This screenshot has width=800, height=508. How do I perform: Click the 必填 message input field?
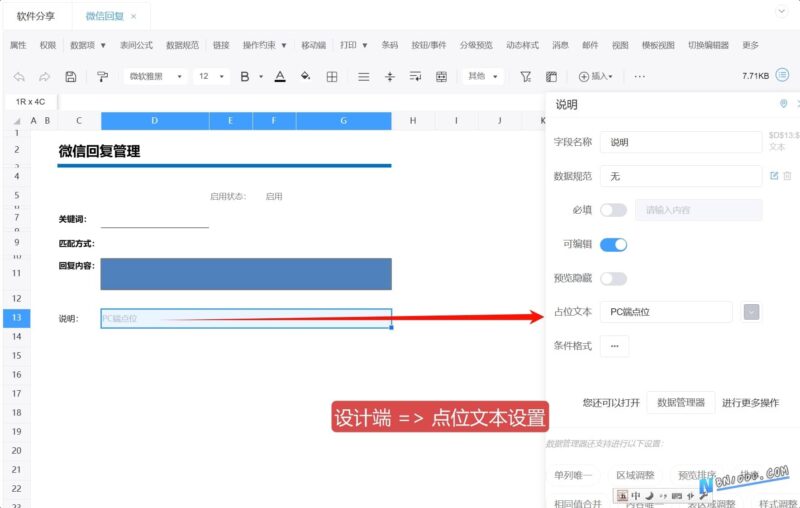click(x=698, y=210)
